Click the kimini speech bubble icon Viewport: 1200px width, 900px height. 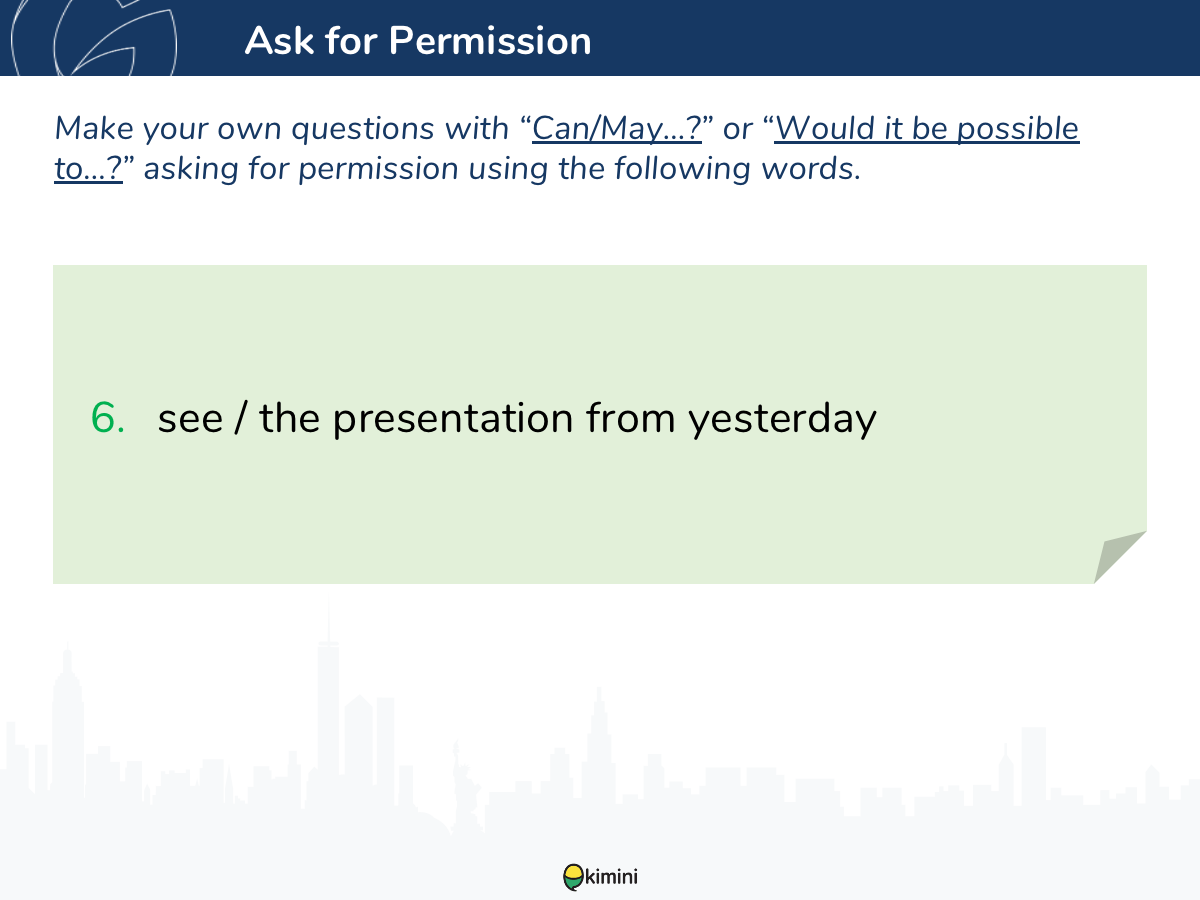[572, 877]
